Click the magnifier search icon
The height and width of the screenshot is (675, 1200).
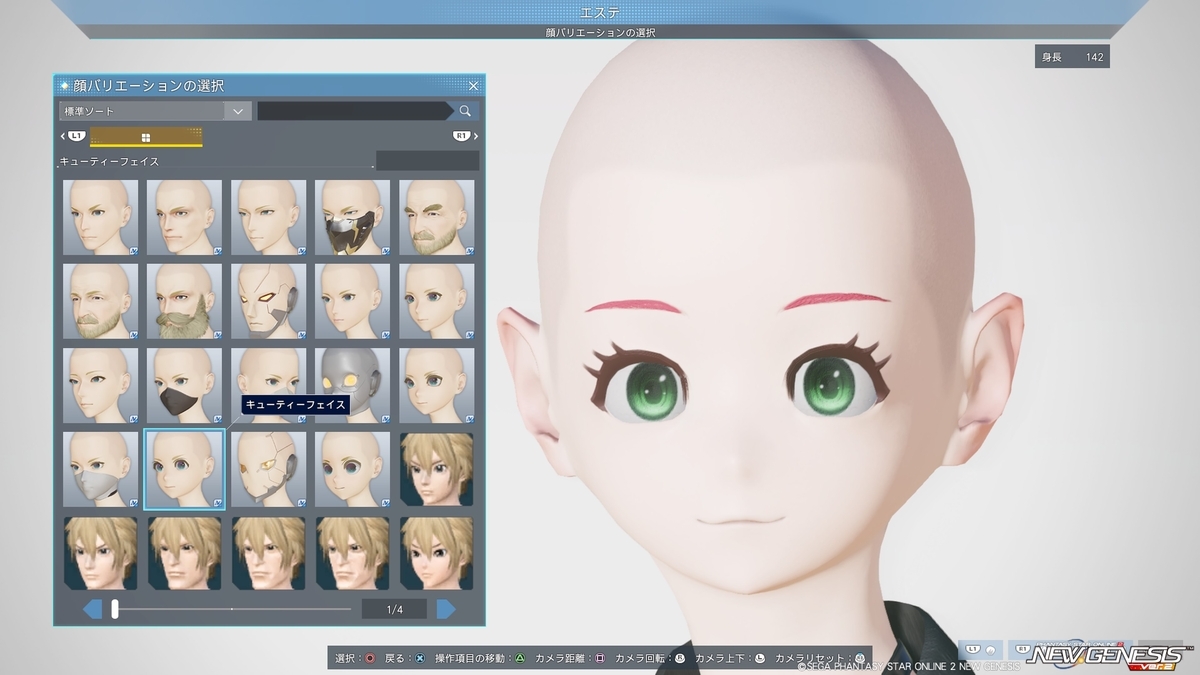[x=466, y=111]
